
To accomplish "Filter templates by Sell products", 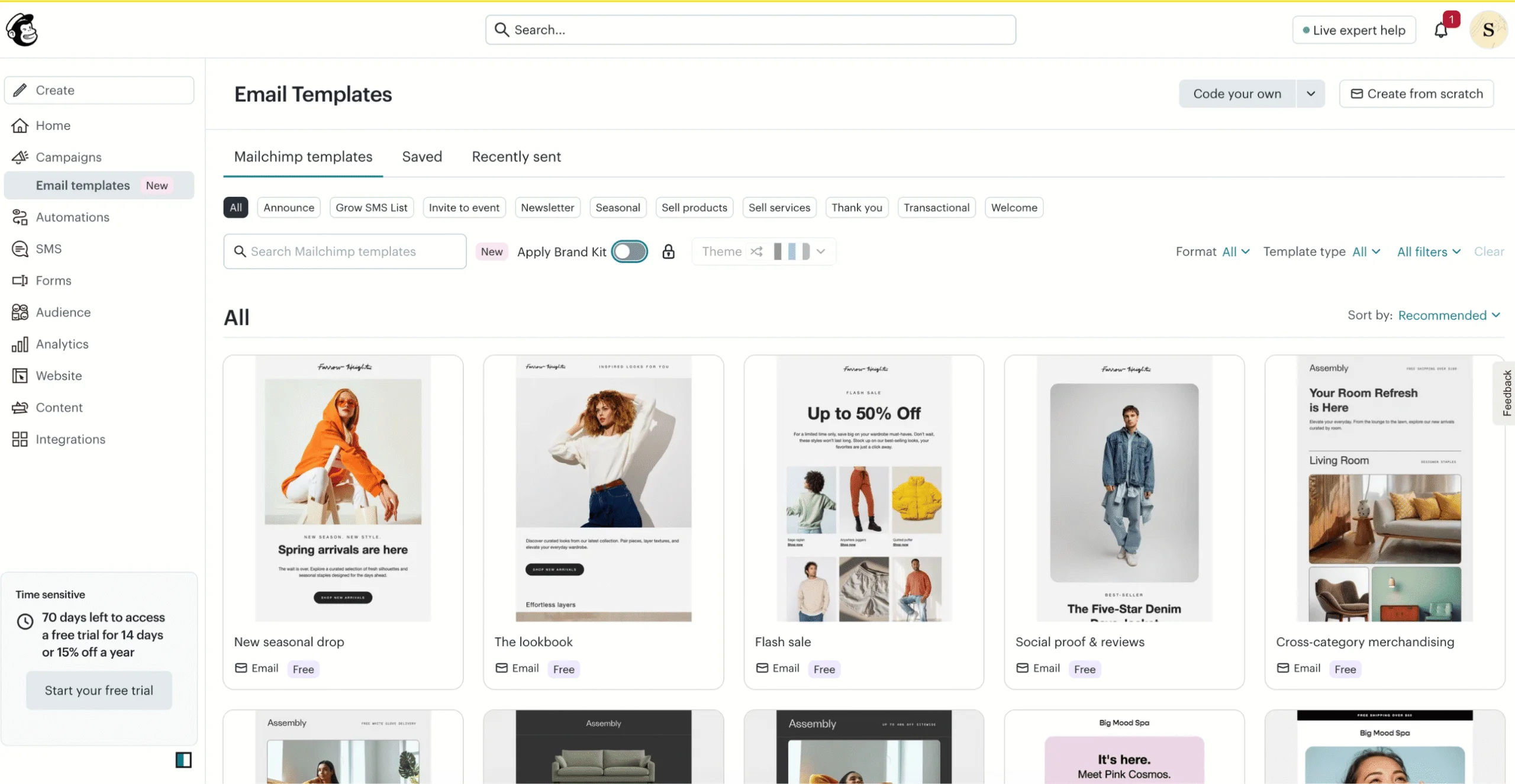I will tap(694, 208).
